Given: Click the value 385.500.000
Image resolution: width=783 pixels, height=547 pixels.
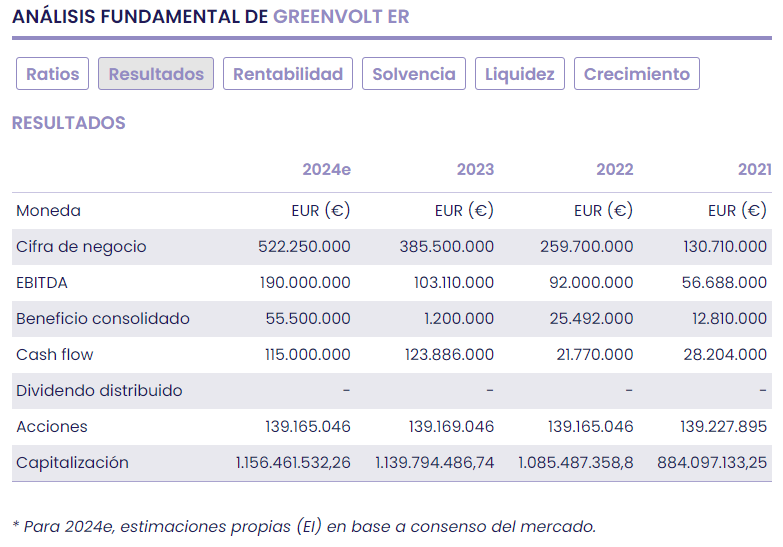Looking at the screenshot, I should tap(446, 247).
